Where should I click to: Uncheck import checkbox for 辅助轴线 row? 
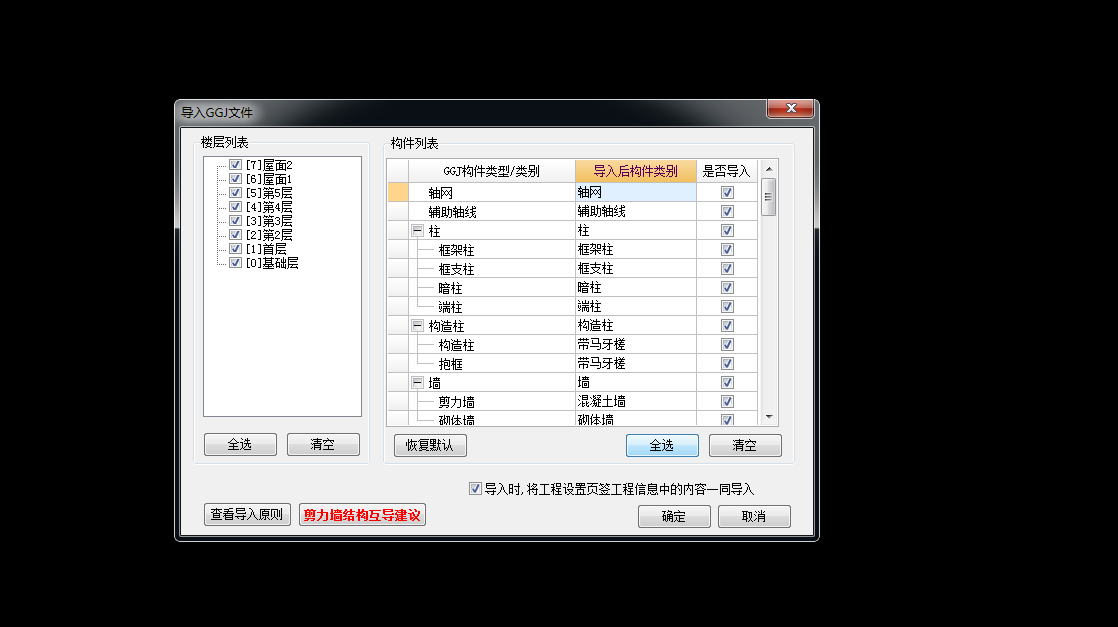coord(727,212)
